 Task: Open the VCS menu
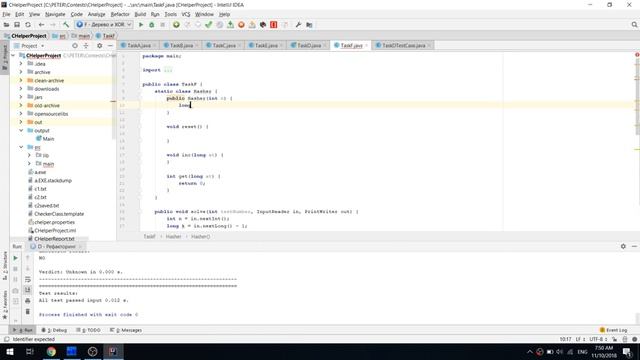186,14
